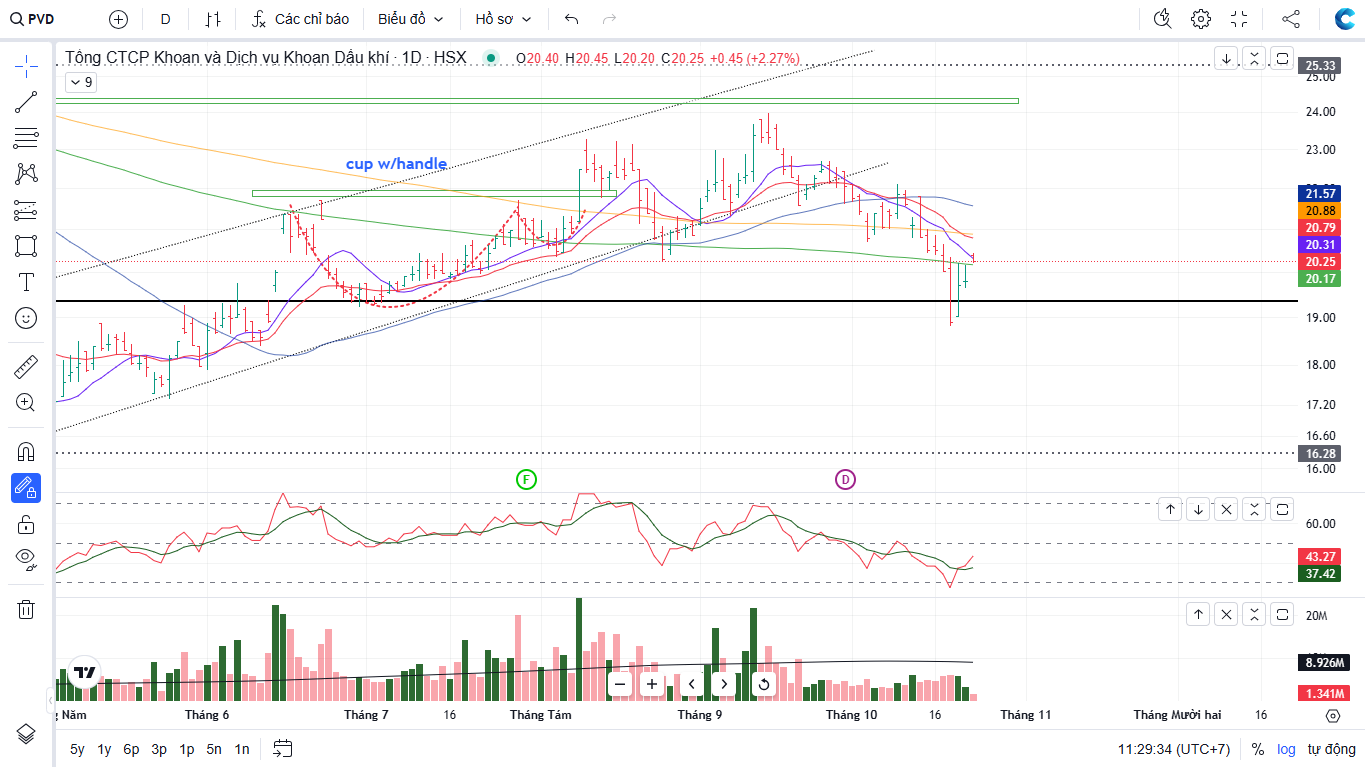Open the Hồ sơ dropdown menu
Image resolution: width=1365 pixels, height=767 pixels.
503,19
